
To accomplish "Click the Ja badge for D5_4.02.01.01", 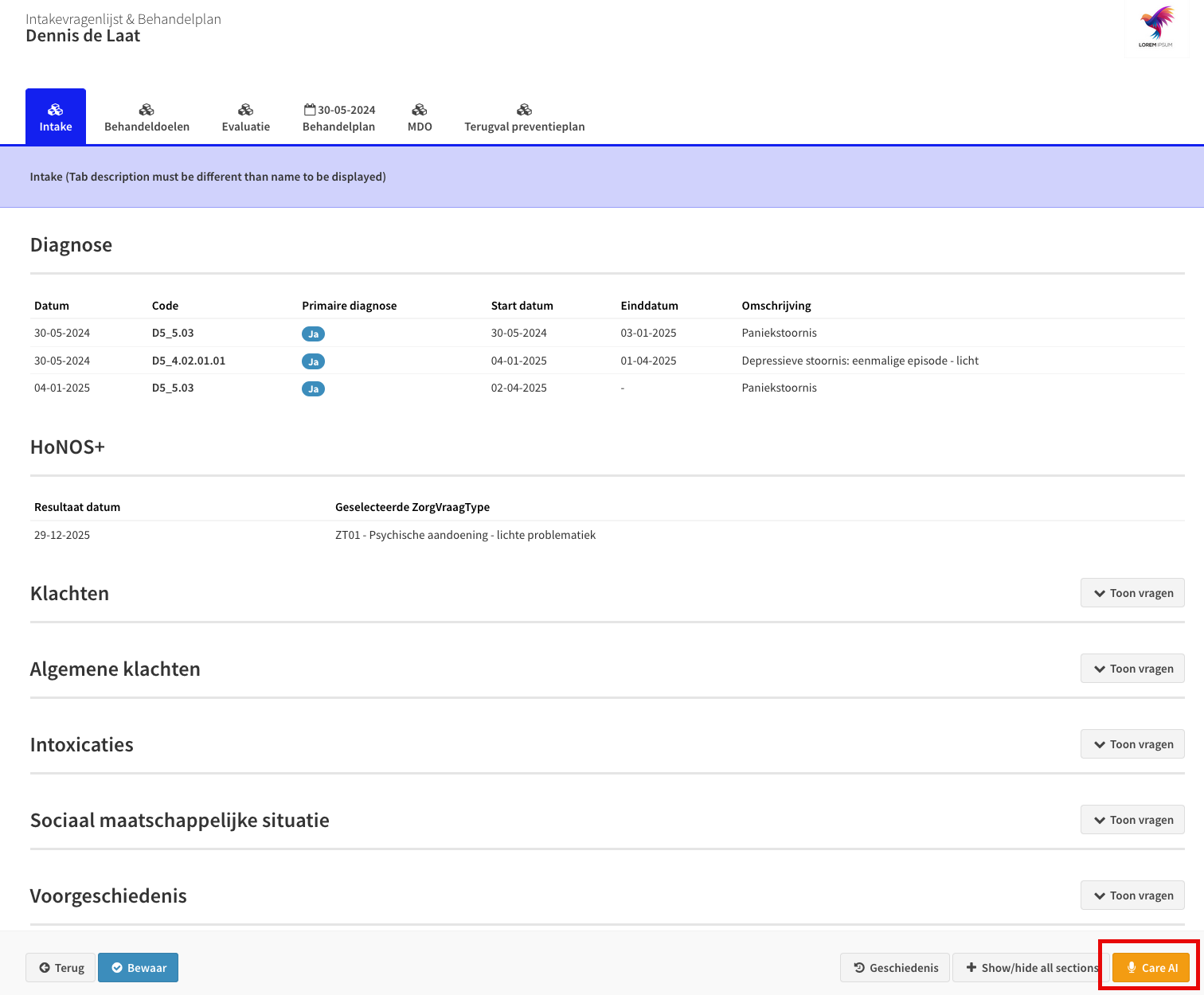I will (x=313, y=361).
